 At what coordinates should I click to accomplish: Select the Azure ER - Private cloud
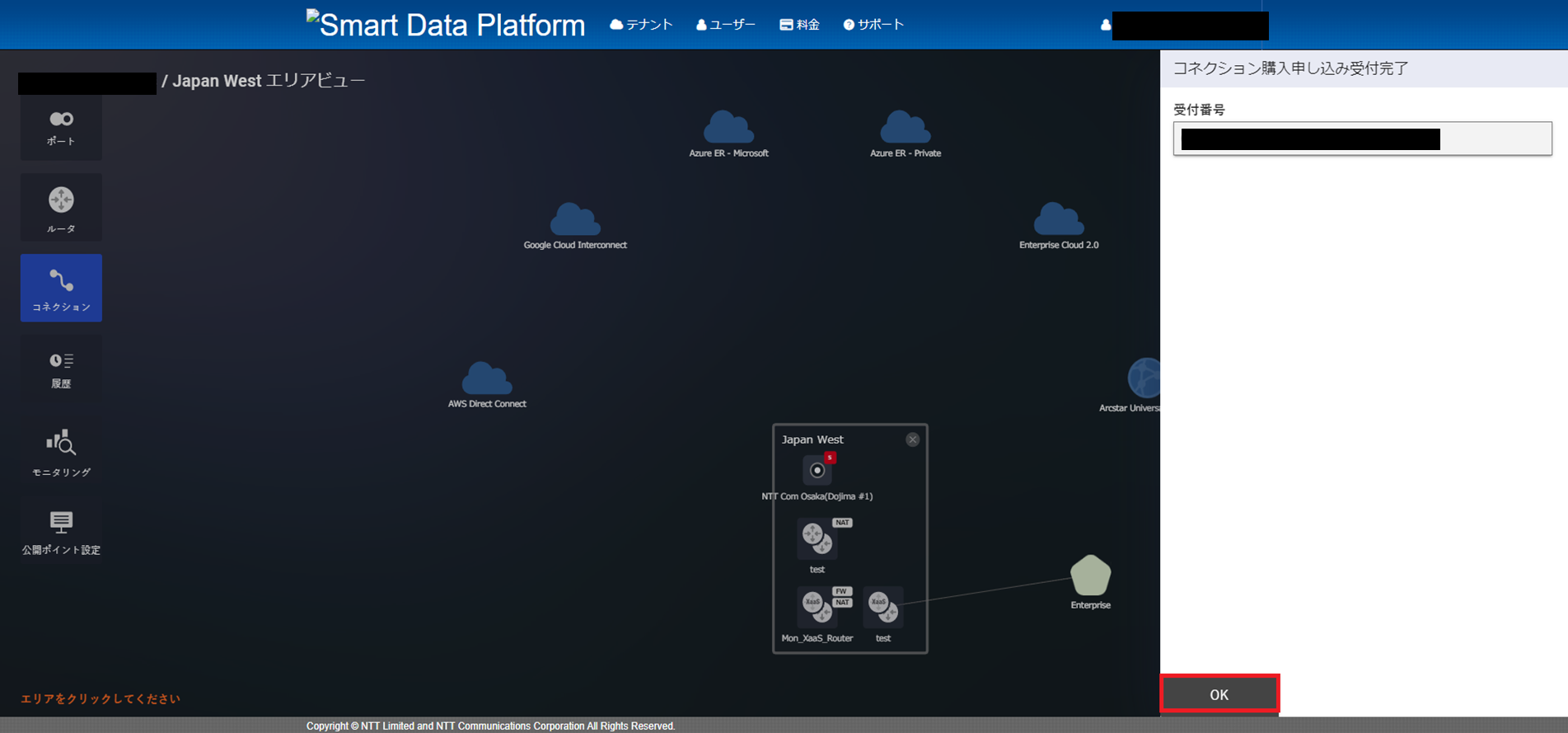click(x=905, y=129)
